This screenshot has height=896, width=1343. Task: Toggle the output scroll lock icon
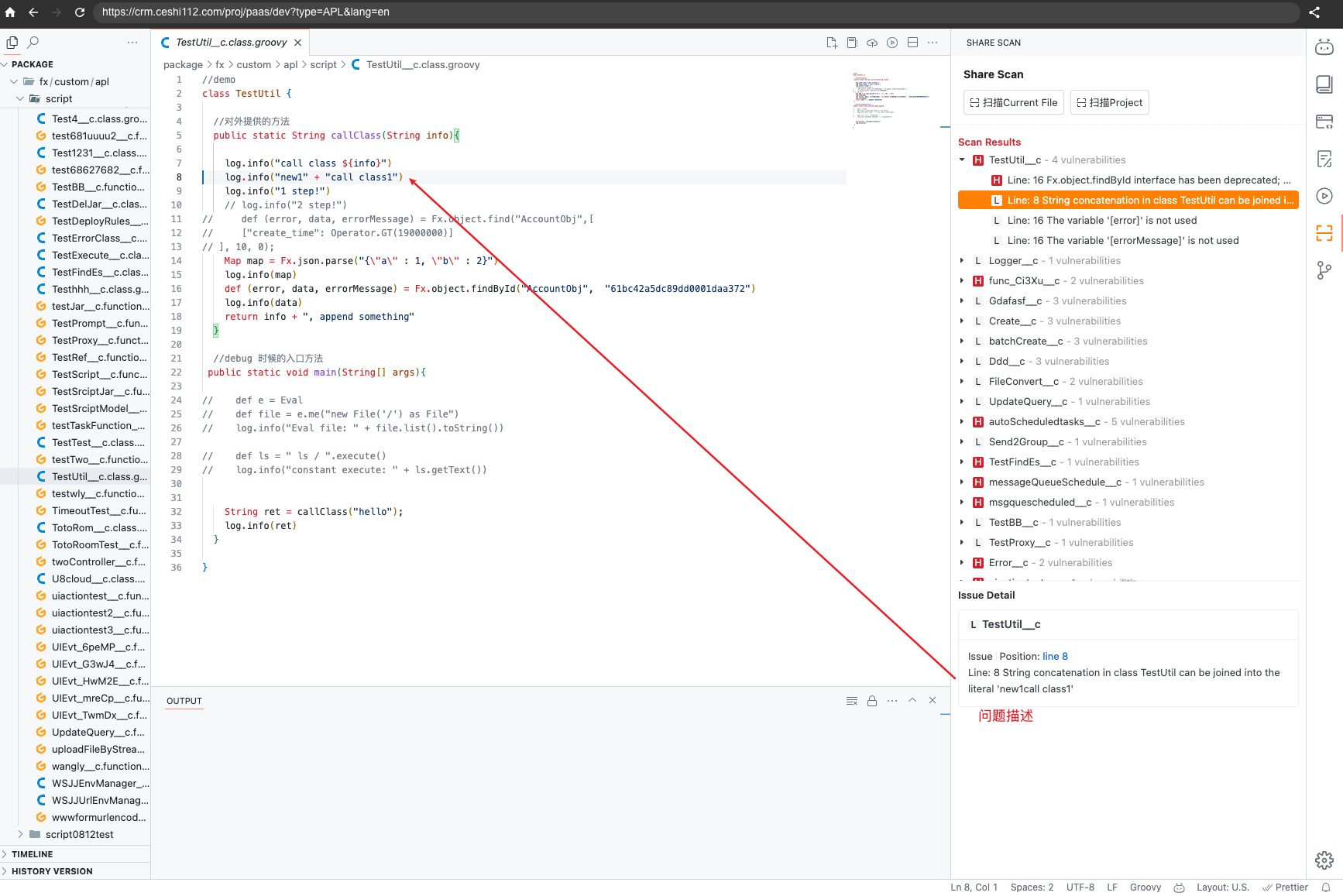pyautogui.click(x=872, y=701)
